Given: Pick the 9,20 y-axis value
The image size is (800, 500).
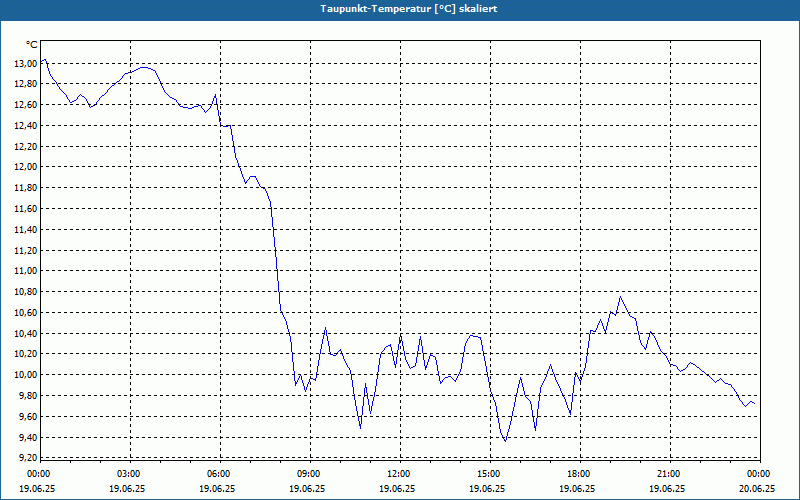Looking at the screenshot, I should 28,458.
